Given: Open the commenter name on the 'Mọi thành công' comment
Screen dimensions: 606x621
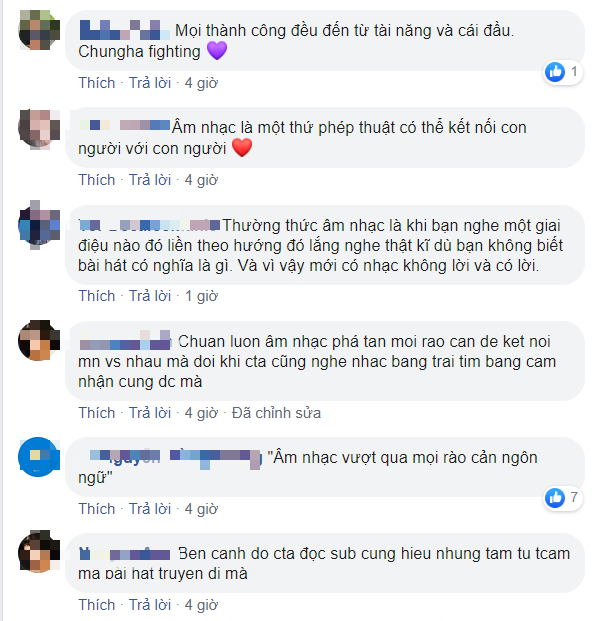Looking at the screenshot, I should click(125, 30).
